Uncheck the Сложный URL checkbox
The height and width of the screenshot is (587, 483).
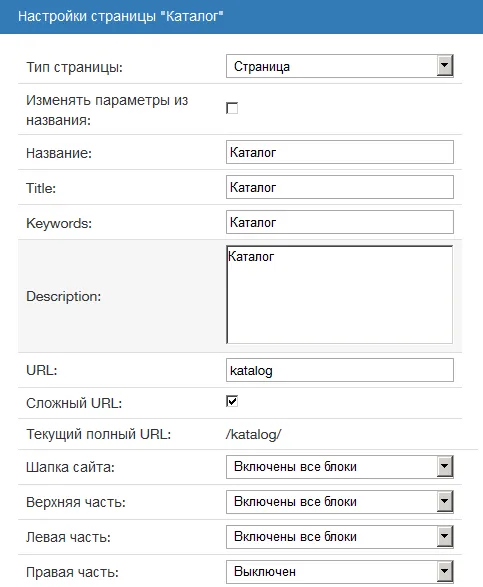click(232, 401)
